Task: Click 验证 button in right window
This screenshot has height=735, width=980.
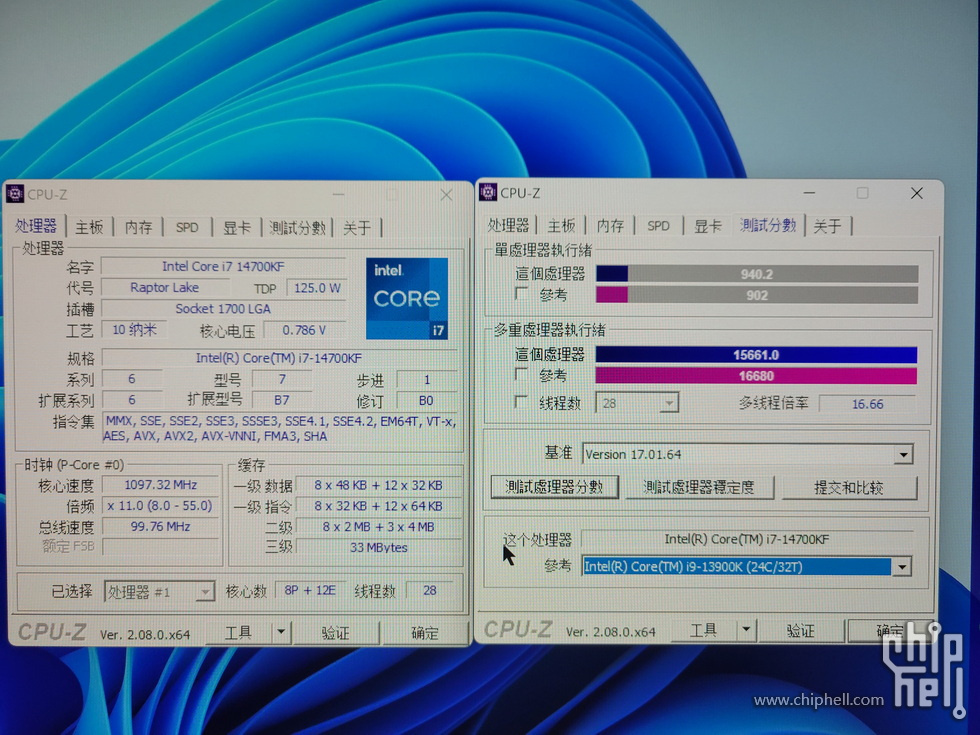Action: 800,631
